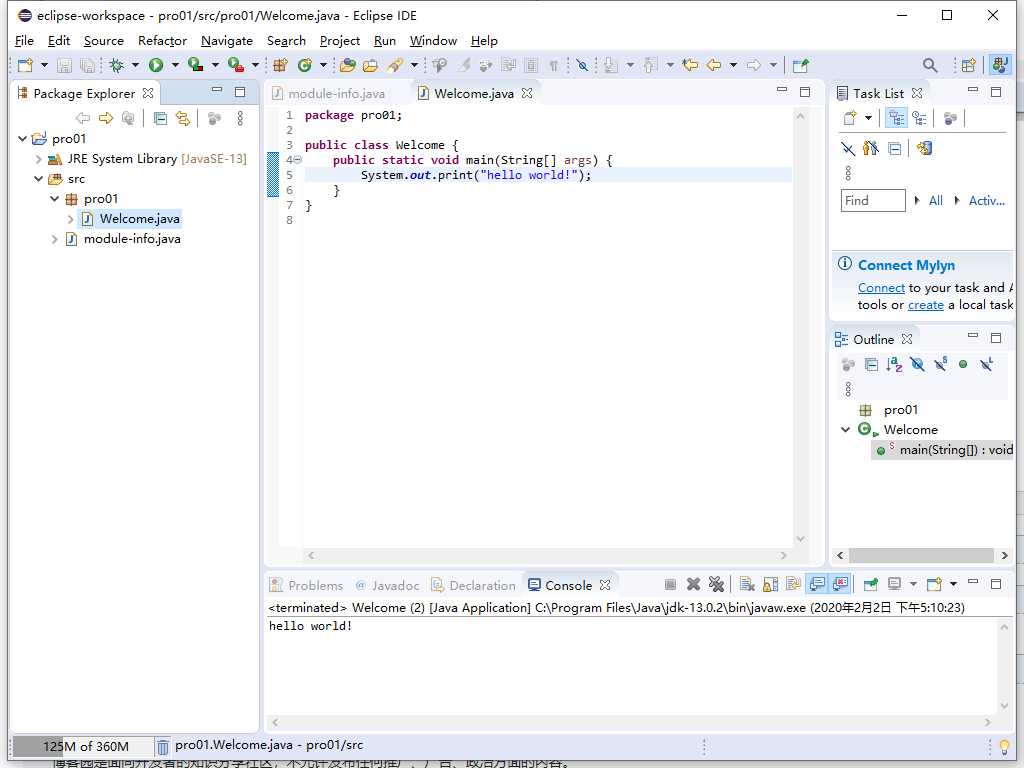
Task: Collapse Welcome class in Outline
Action: point(846,430)
